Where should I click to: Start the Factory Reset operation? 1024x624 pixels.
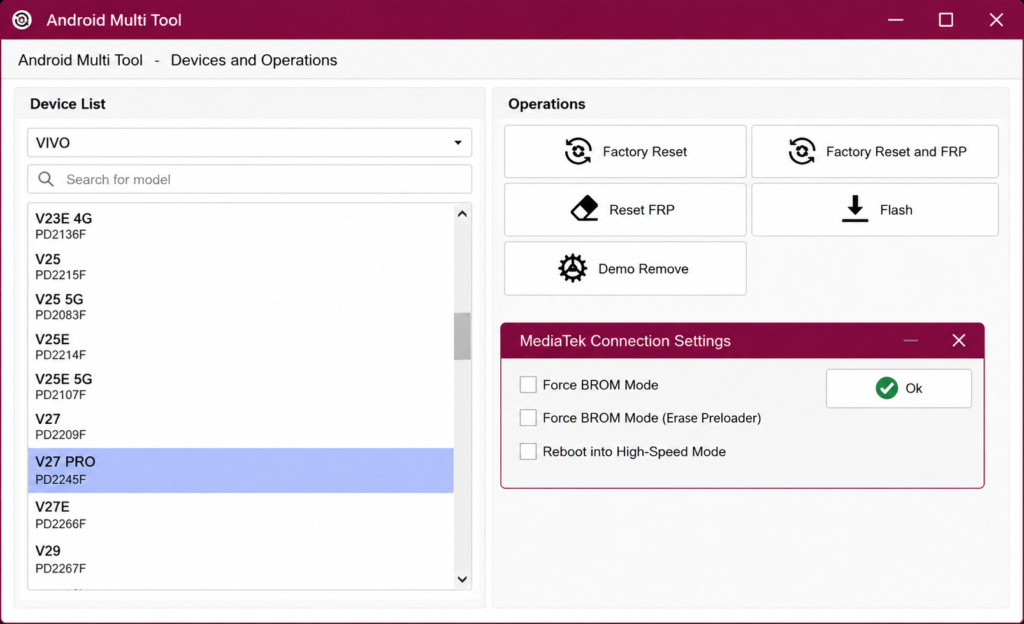coord(625,151)
